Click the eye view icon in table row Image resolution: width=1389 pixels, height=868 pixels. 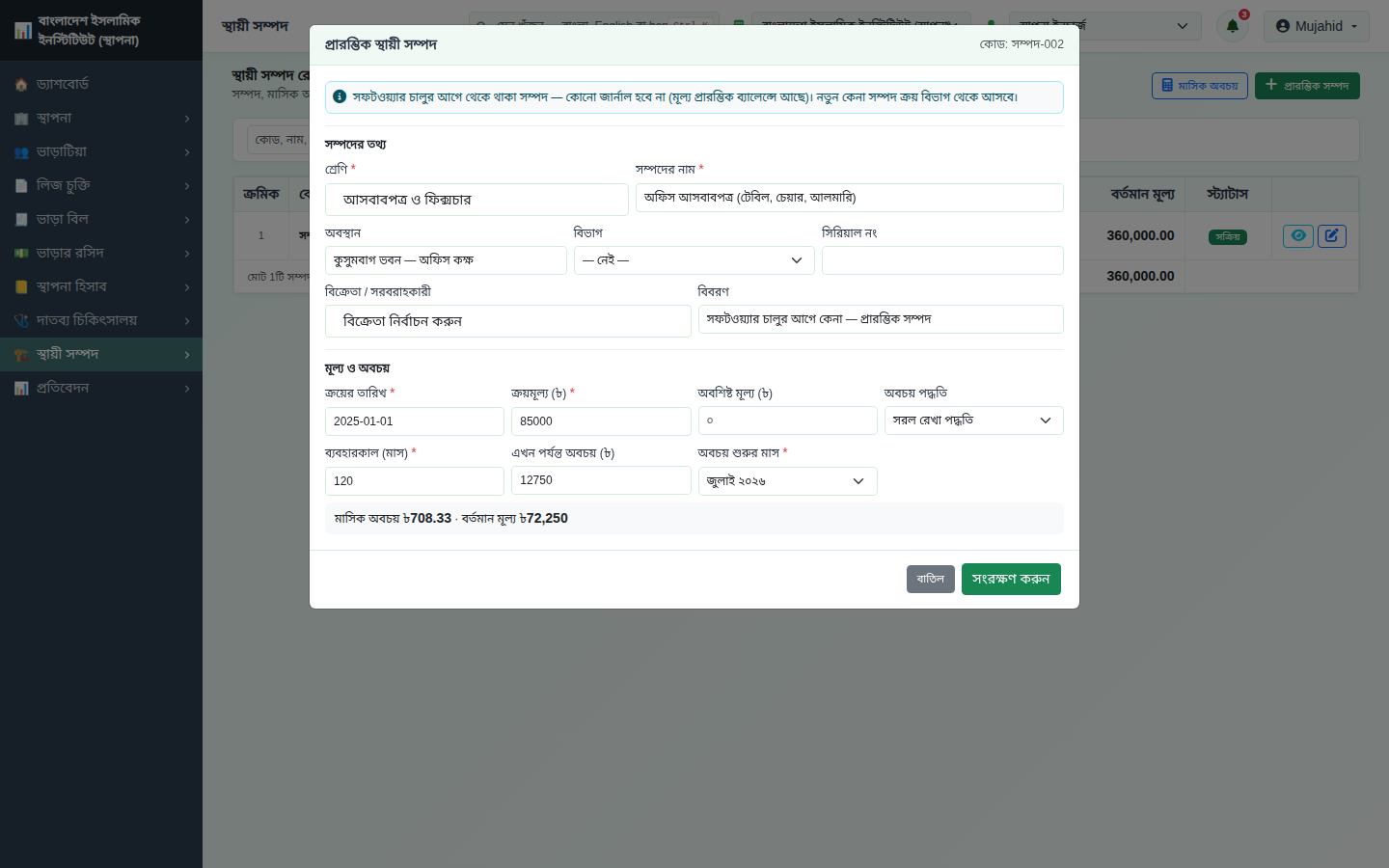pyautogui.click(x=1298, y=235)
